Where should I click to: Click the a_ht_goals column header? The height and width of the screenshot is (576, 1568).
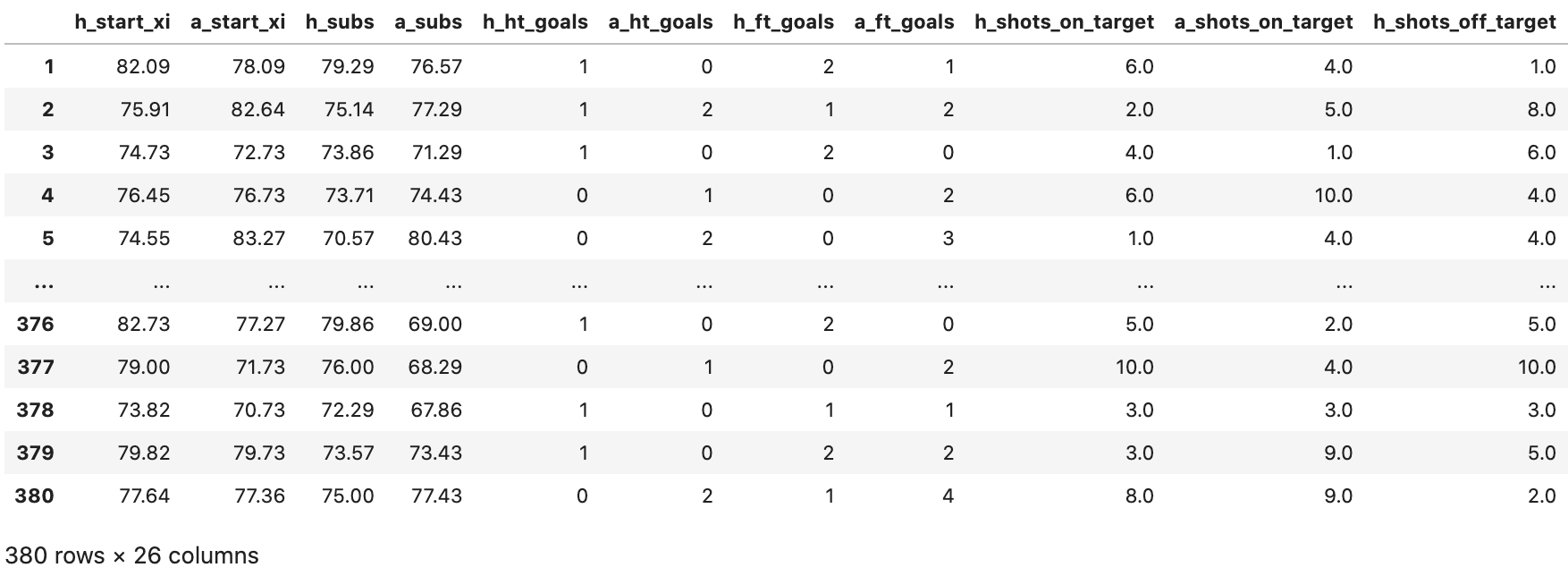point(661,22)
